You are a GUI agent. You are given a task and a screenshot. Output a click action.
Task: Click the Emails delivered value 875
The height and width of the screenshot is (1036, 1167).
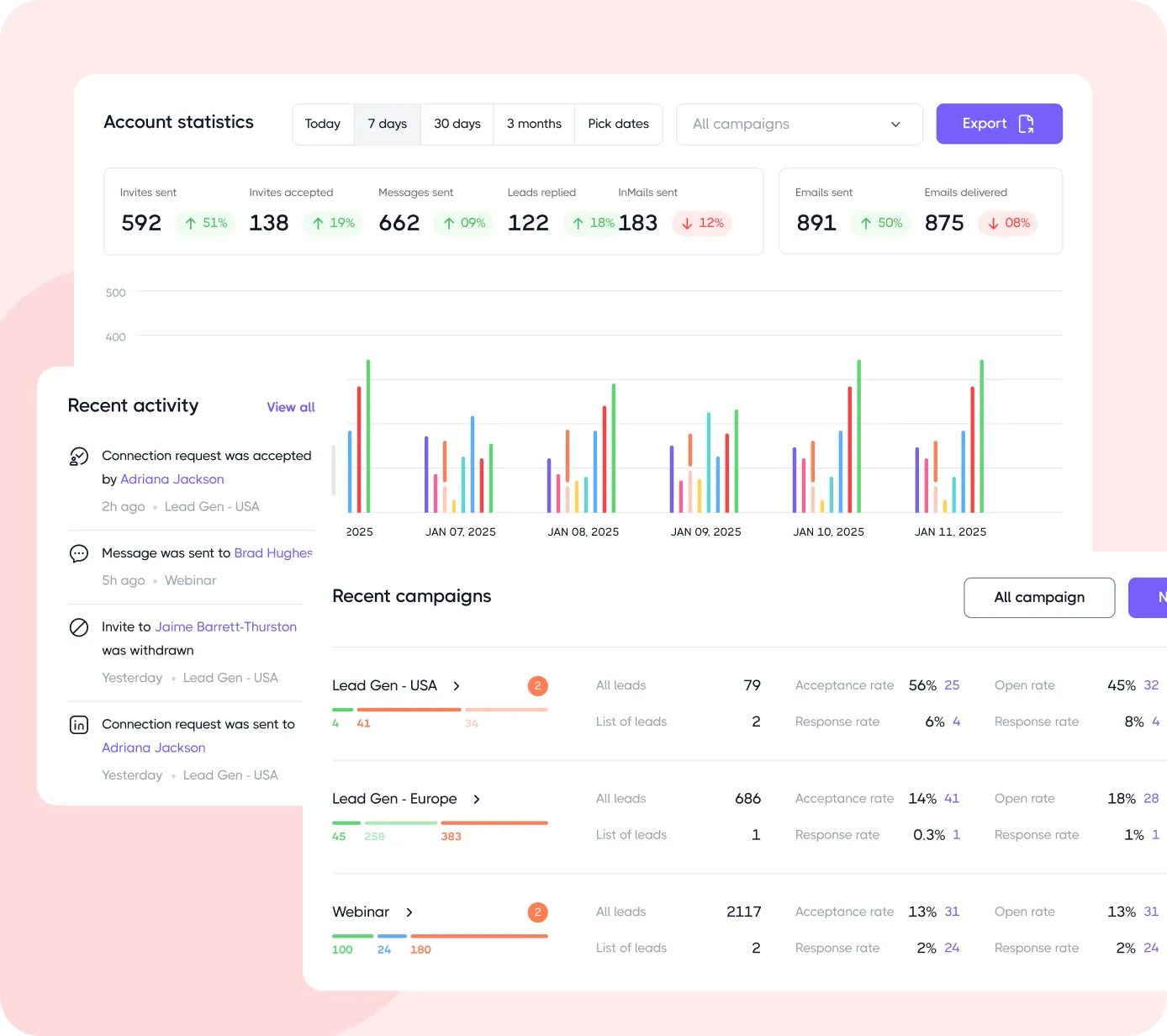coord(944,223)
